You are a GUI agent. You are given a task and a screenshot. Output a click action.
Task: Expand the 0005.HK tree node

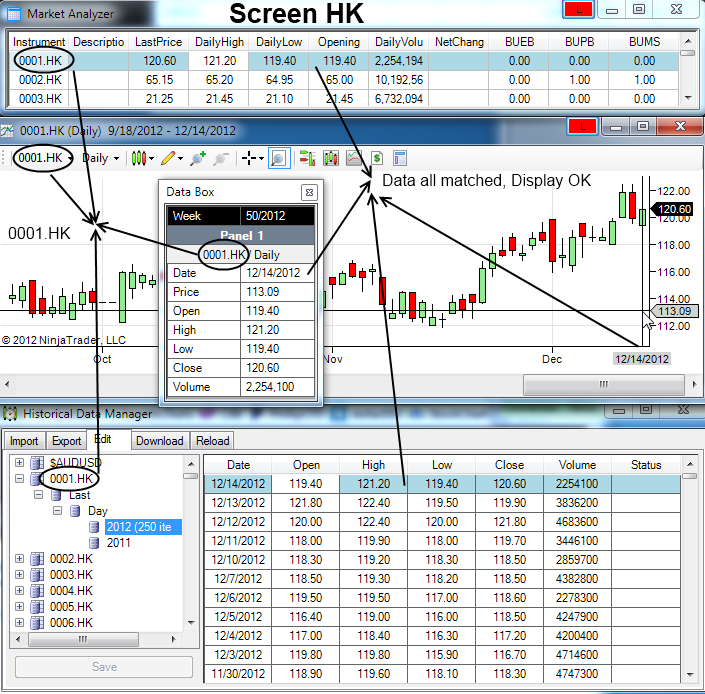pyautogui.click(x=19, y=607)
